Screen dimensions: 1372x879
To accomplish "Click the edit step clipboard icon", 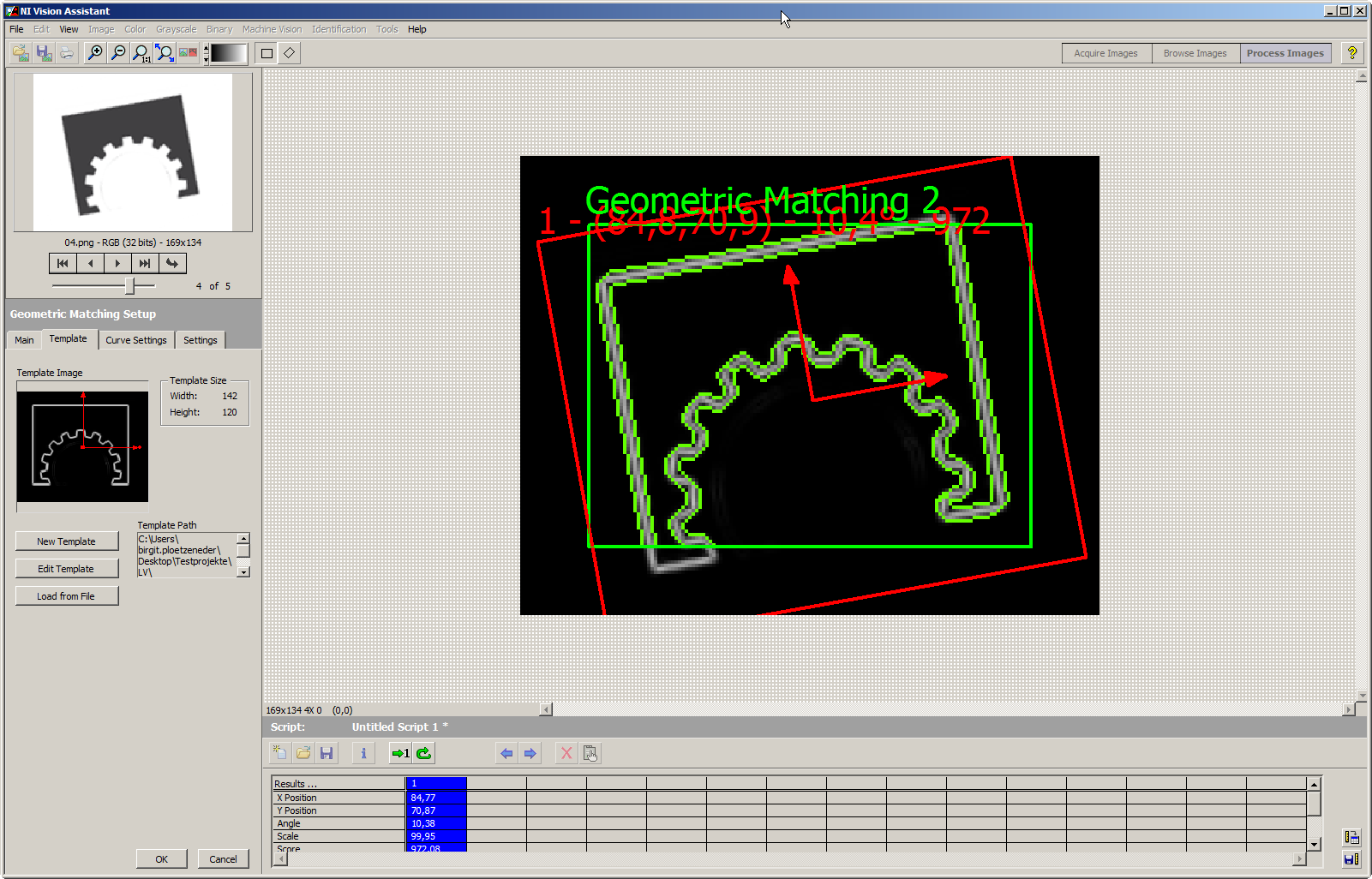I will pos(590,753).
